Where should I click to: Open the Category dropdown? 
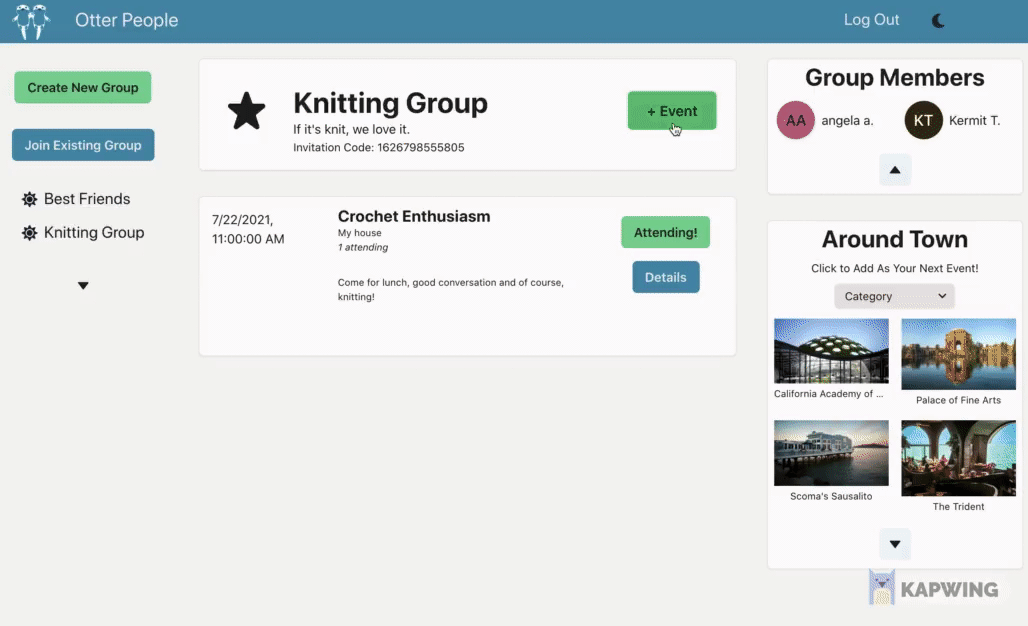(894, 296)
